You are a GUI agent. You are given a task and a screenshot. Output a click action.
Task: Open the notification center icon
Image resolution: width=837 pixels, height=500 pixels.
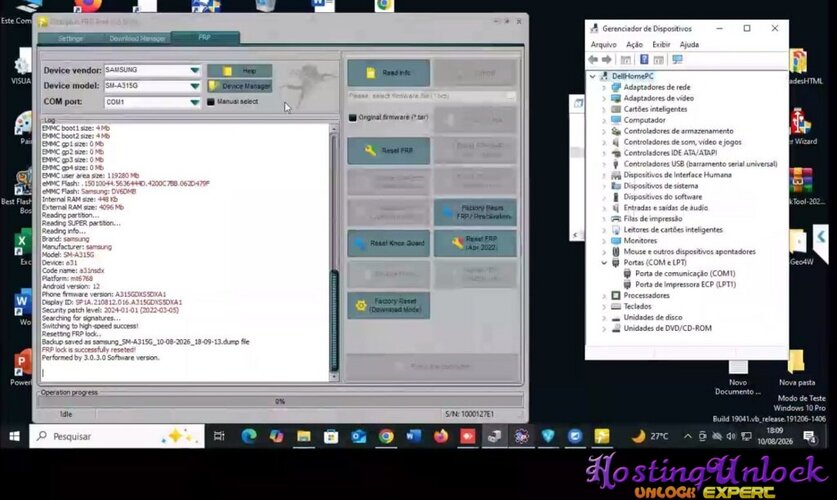click(x=810, y=437)
